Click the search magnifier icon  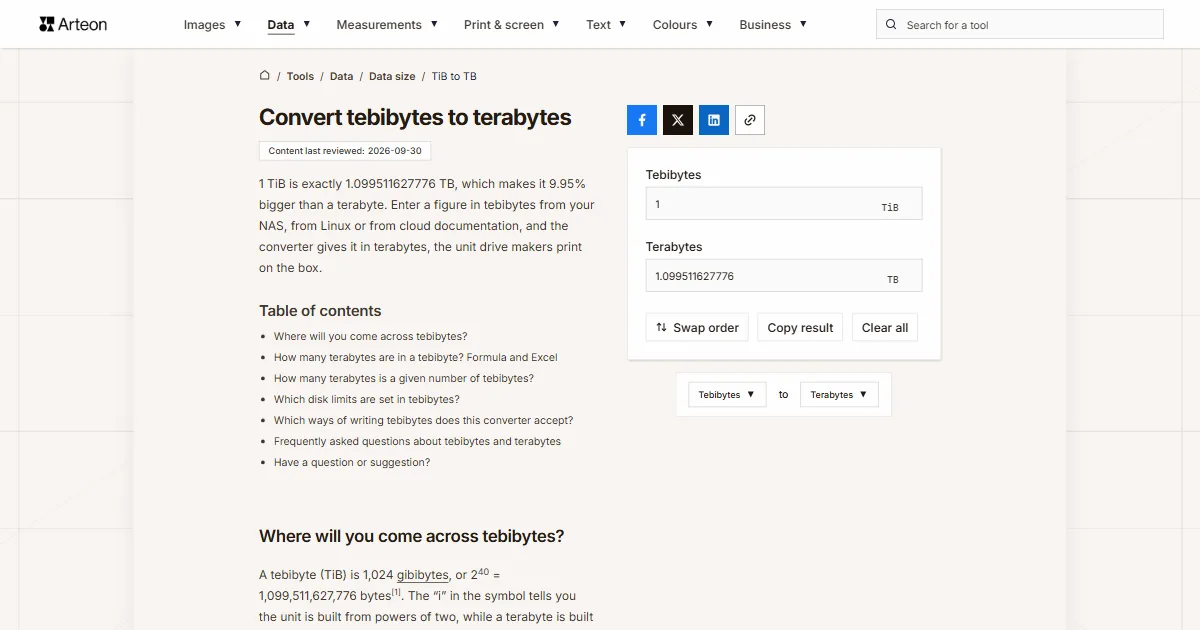click(x=892, y=25)
